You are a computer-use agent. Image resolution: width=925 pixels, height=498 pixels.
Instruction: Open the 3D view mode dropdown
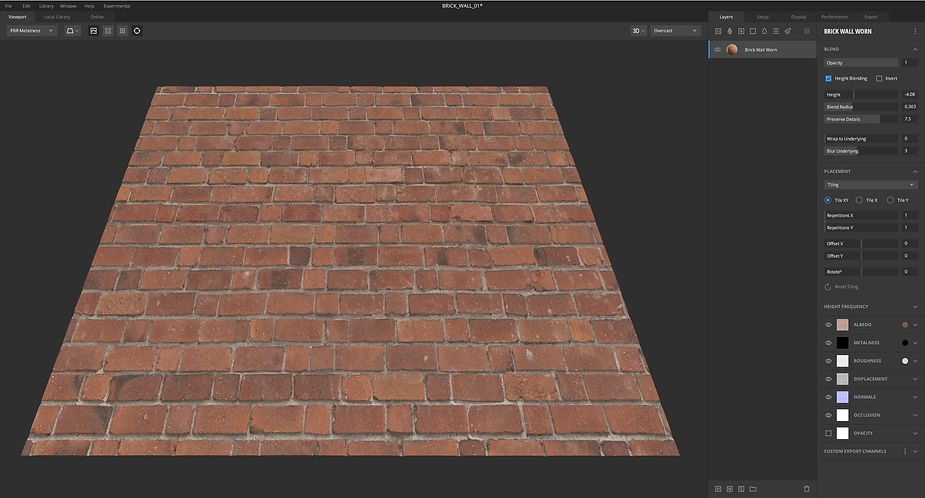(x=638, y=31)
